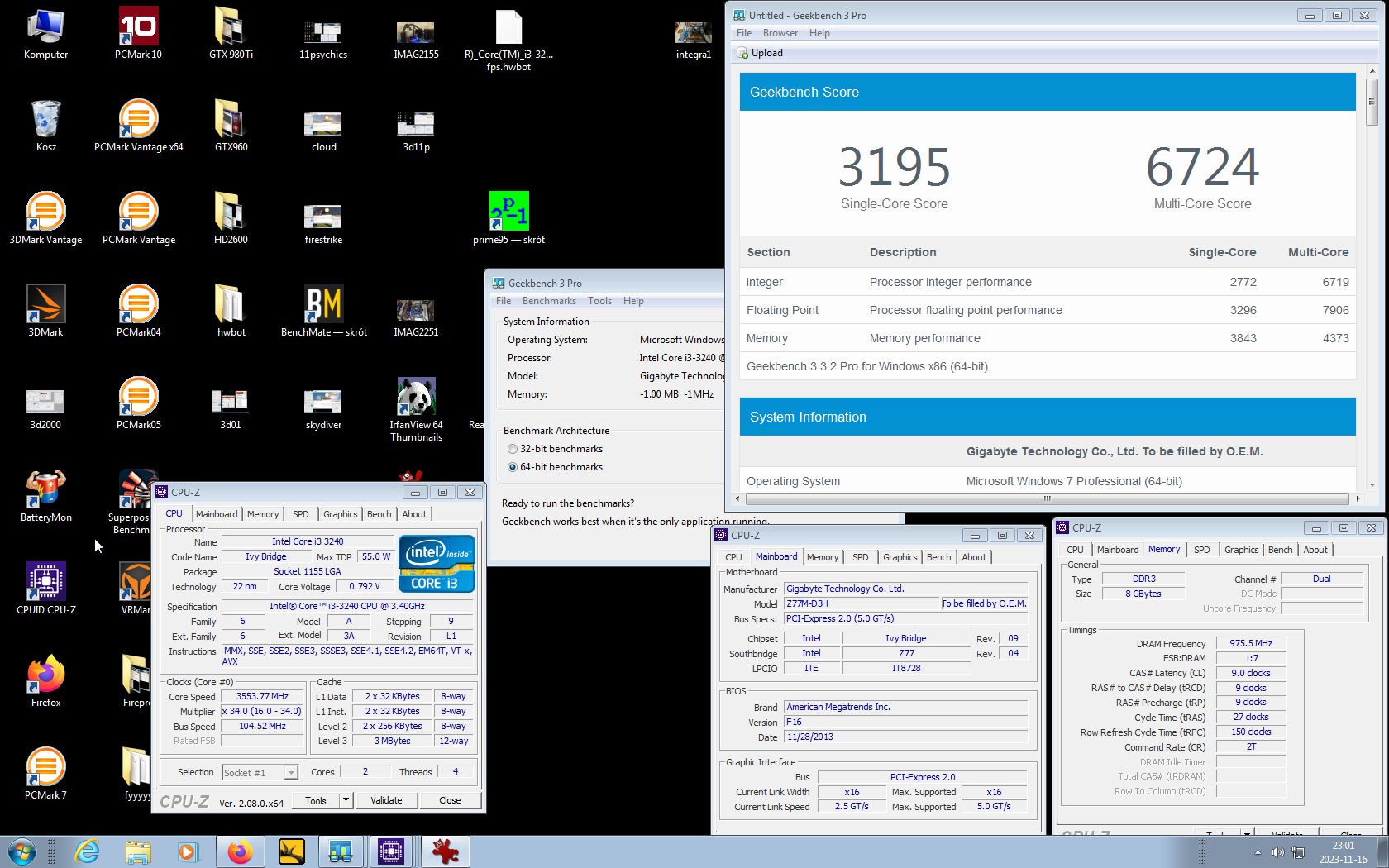Open the GTX 980Ti folder
The width and height of the screenshot is (1389, 868).
(231, 33)
